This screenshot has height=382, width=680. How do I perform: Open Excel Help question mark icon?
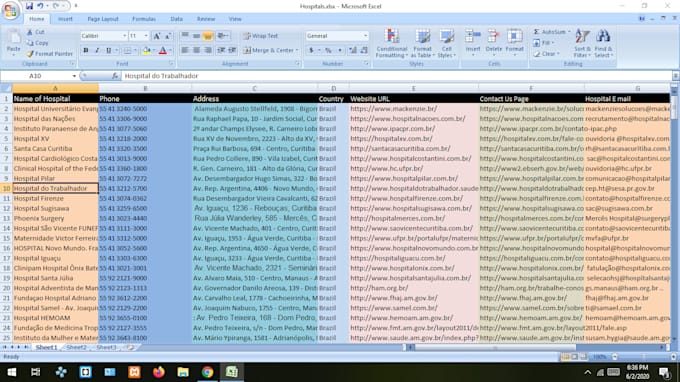point(642,19)
